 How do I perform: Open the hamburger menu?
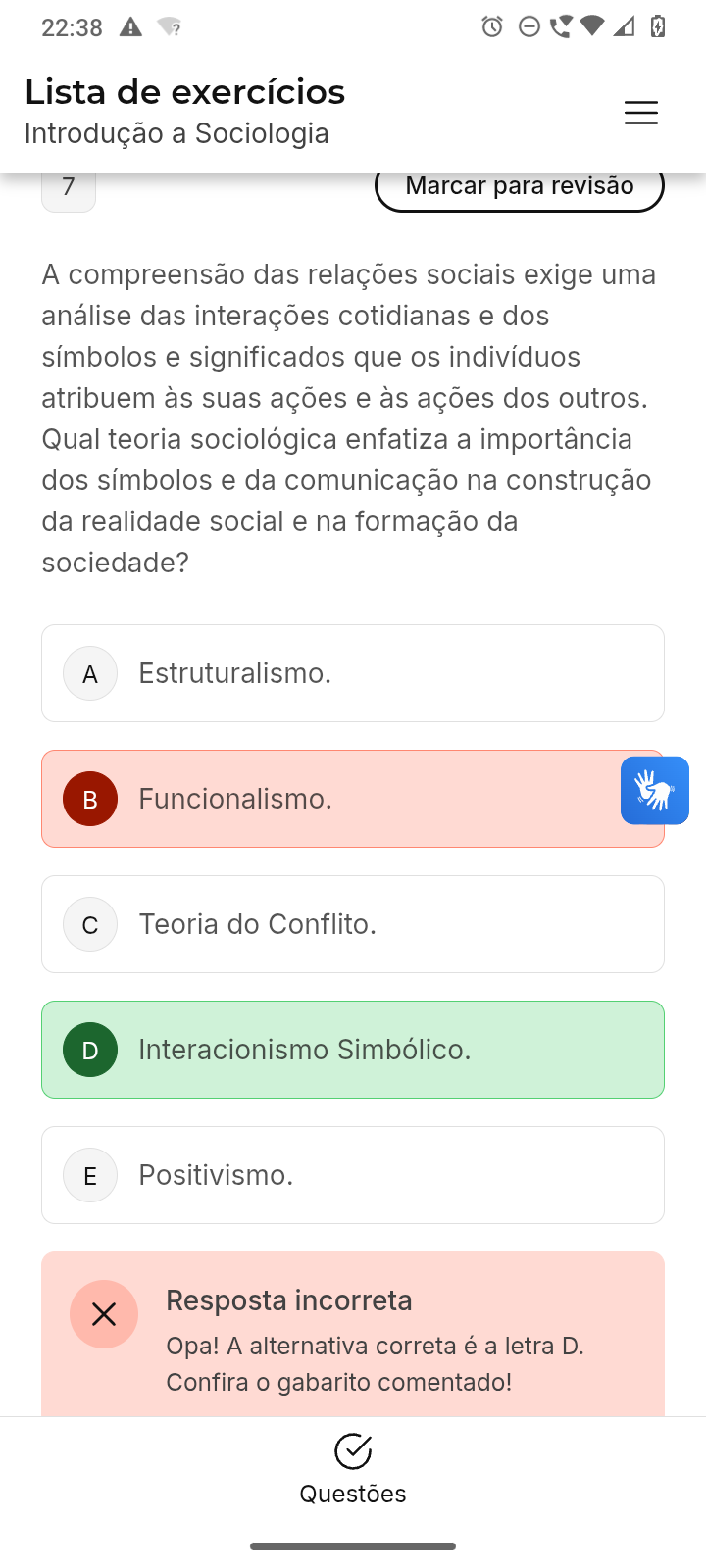(641, 113)
